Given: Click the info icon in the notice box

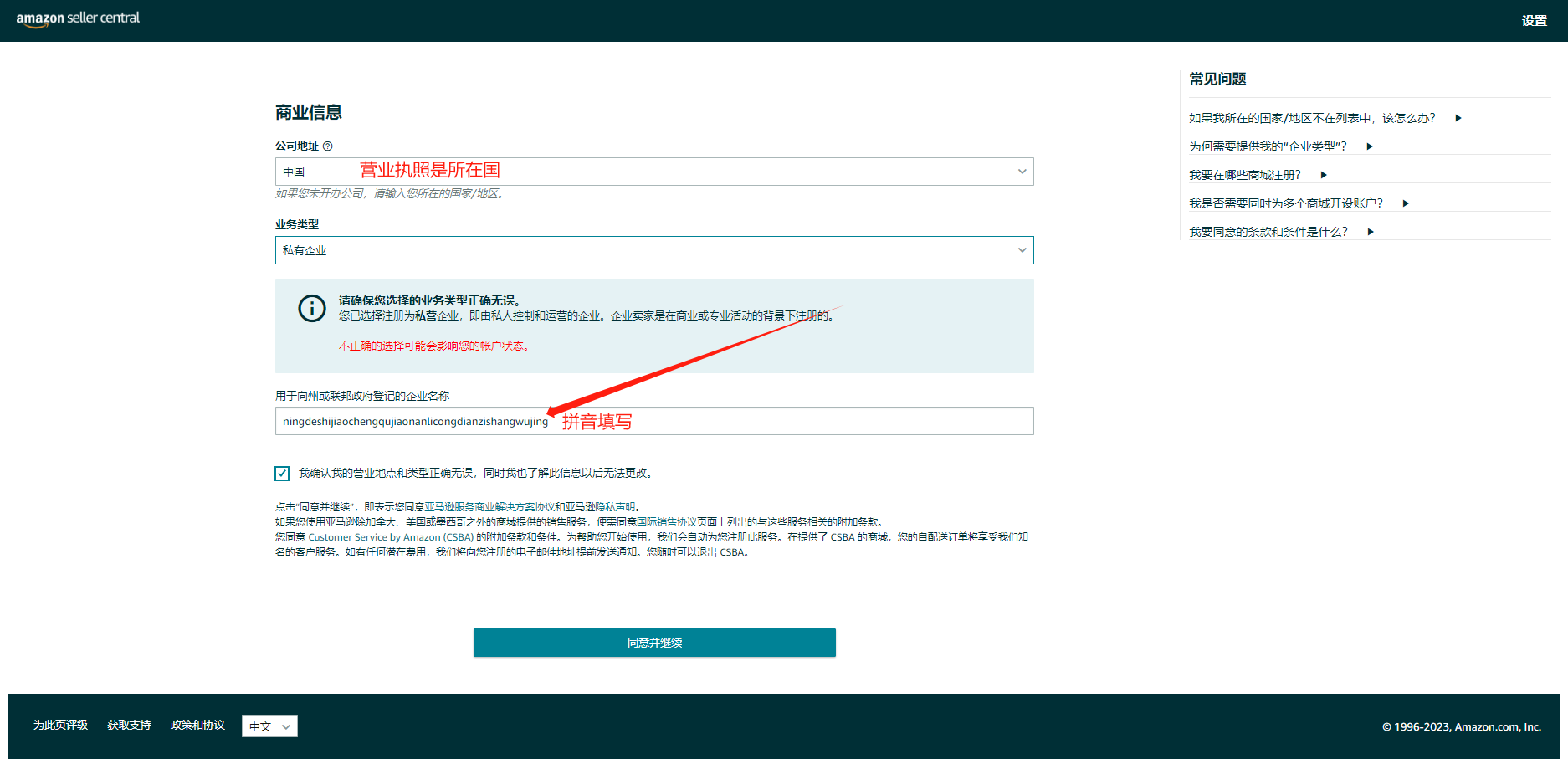Looking at the screenshot, I should 312,308.
